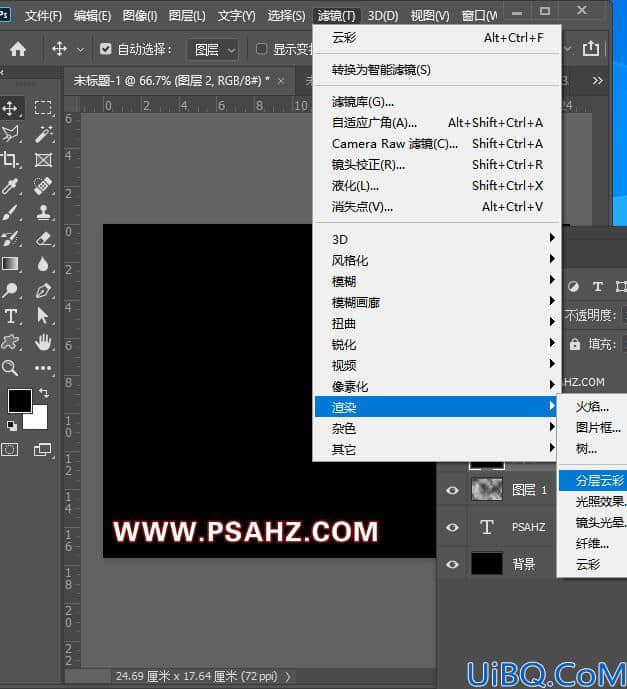Hide the PSAHZ text layer eye icon
The image size is (627, 689).
(x=453, y=527)
